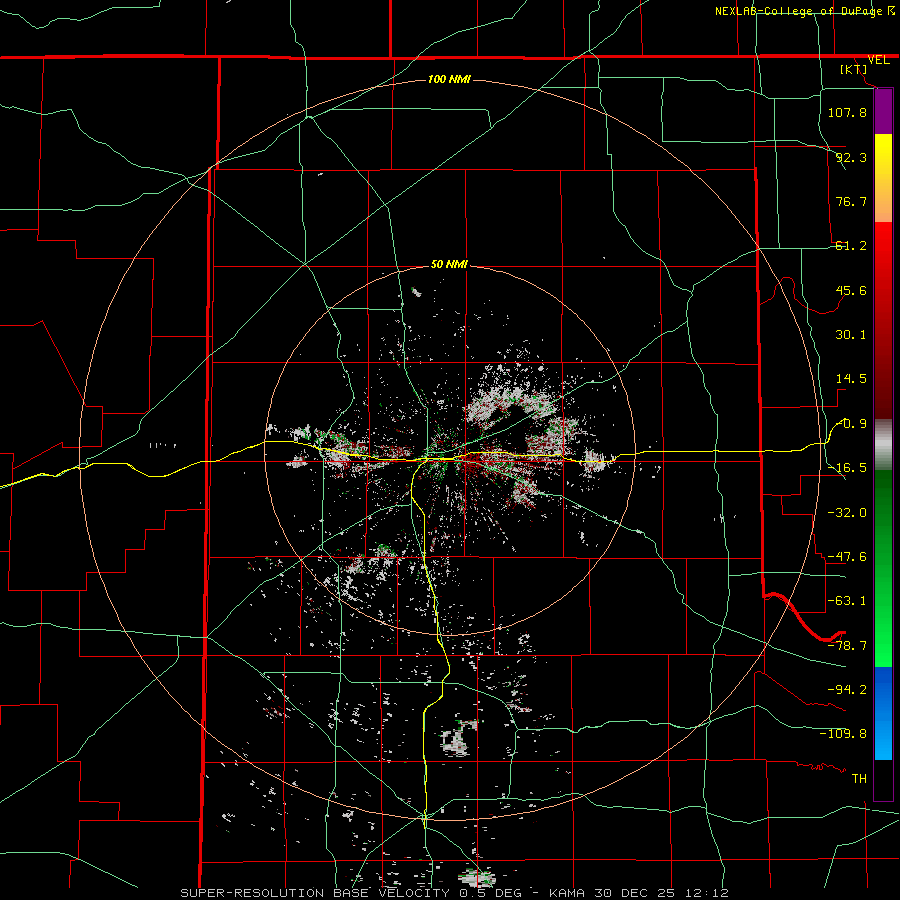The width and height of the screenshot is (900, 900).
Task: Select the -0.9 velocity scale value
Action: click(852, 424)
